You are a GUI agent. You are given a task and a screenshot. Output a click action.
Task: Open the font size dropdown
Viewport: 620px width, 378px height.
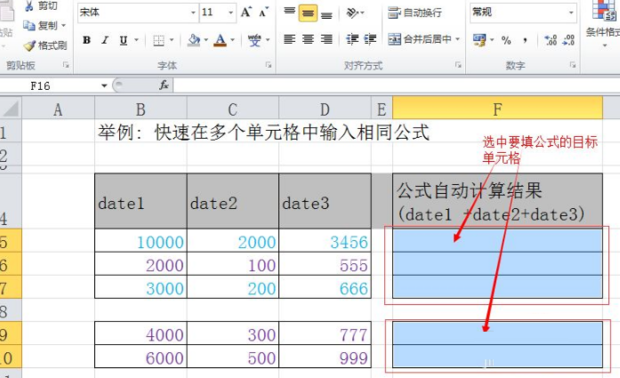231,13
